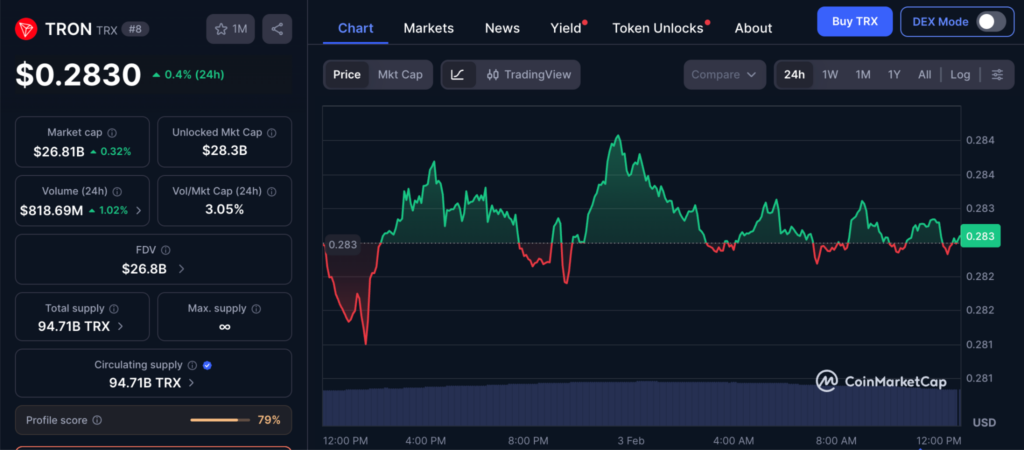Click the Profile score info icon
The image size is (1024, 450).
(97, 421)
